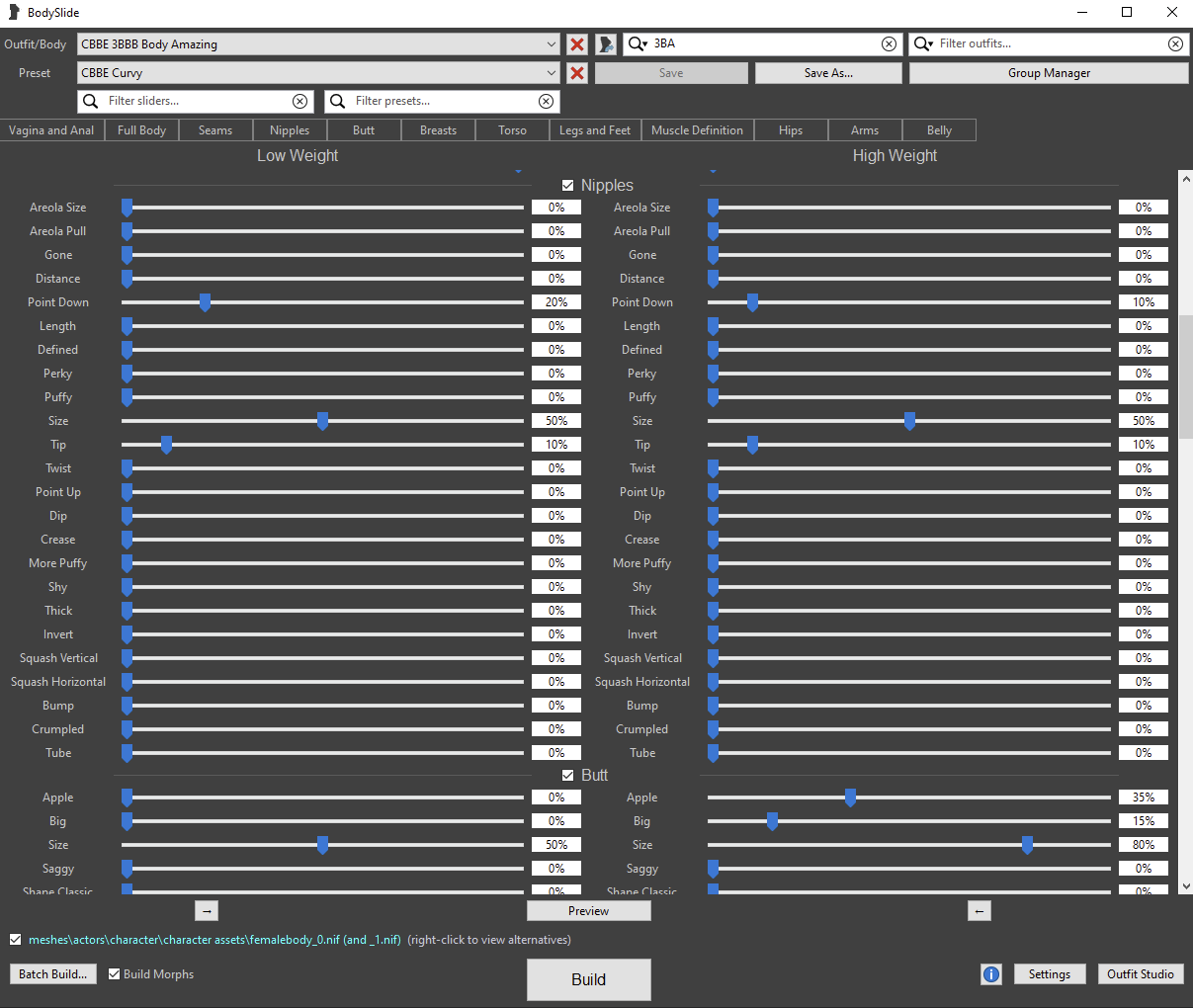This screenshot has height=1008, width=1193.
Task: Clear the Filter sliders search field
Action: 299,101
